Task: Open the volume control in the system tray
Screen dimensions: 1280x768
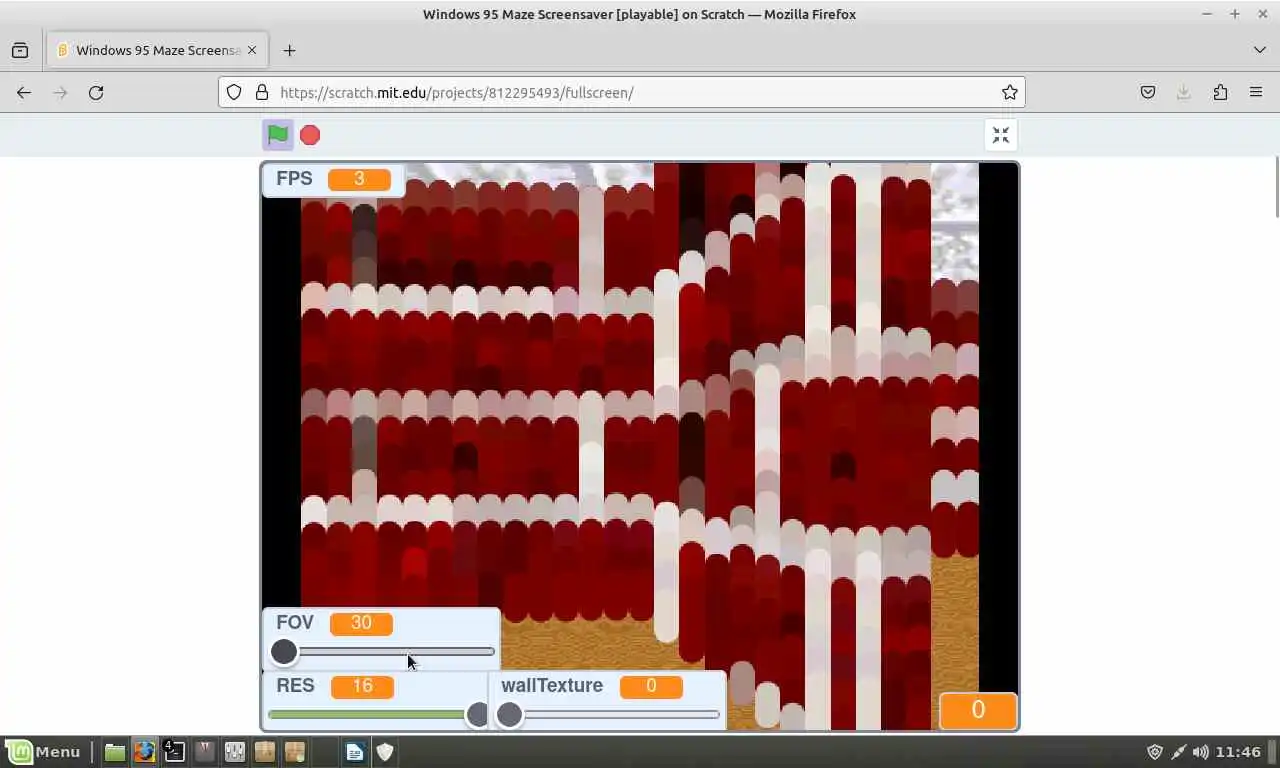Action: (x=1200, y=752)
